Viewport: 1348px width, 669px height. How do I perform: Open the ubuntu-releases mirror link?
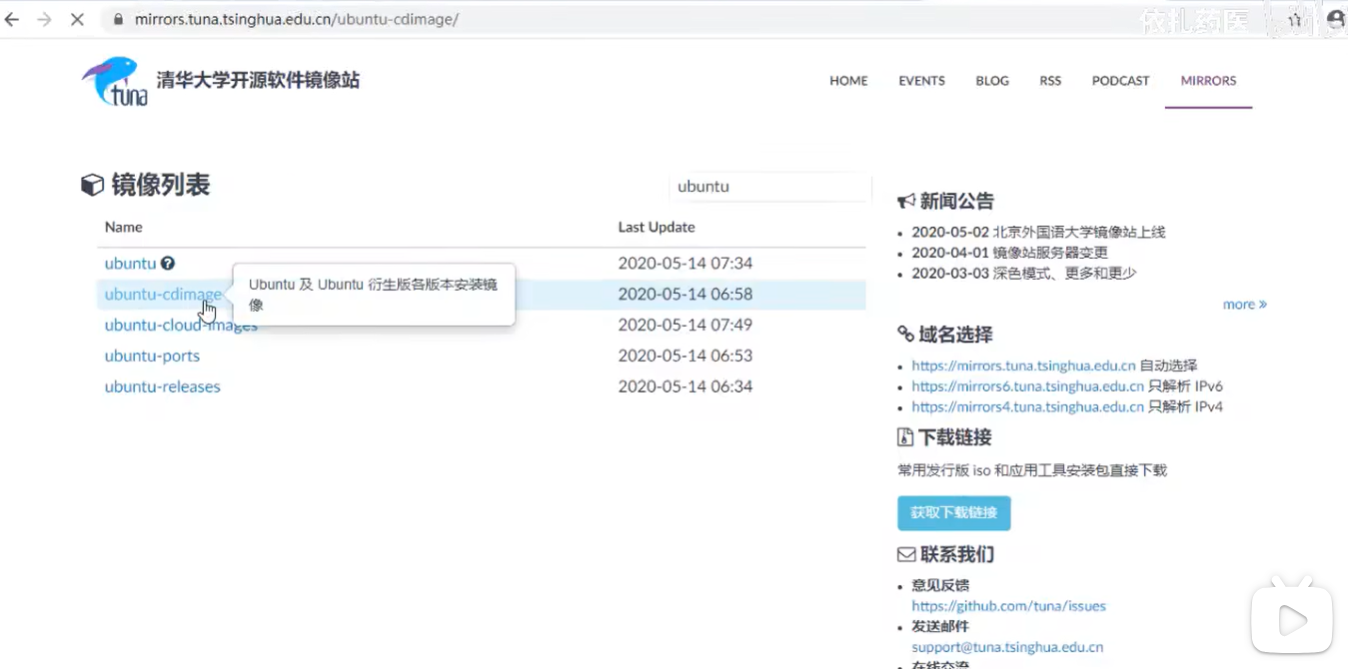click(x=162, y=387)
